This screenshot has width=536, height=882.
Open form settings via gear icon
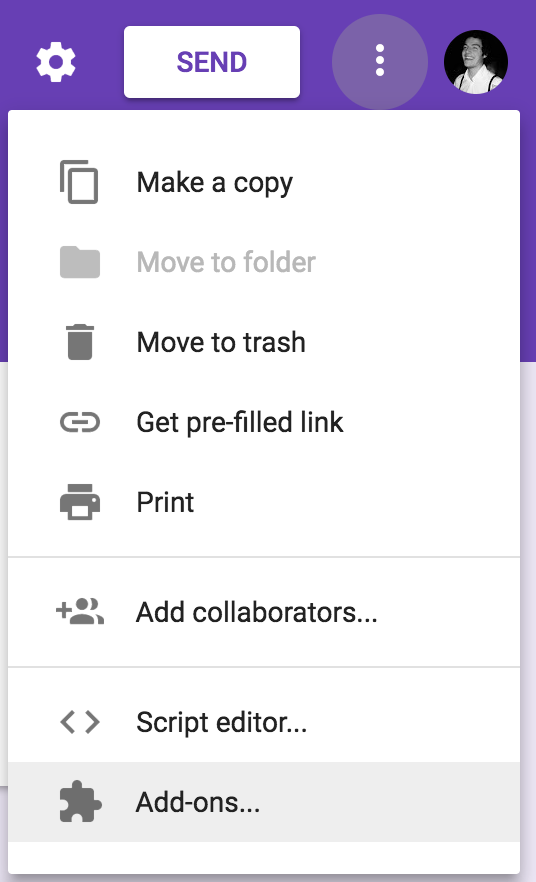[x=56, y=62]
